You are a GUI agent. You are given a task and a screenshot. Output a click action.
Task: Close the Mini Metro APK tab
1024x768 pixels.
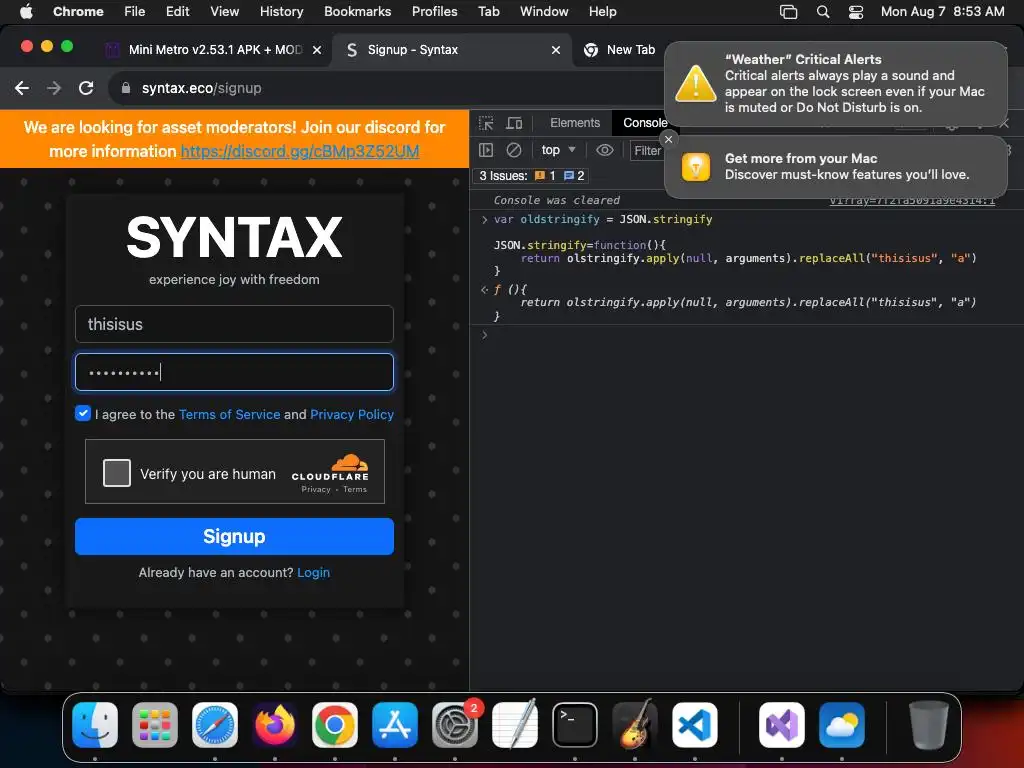pyautogui.click(x=317, y=50)
